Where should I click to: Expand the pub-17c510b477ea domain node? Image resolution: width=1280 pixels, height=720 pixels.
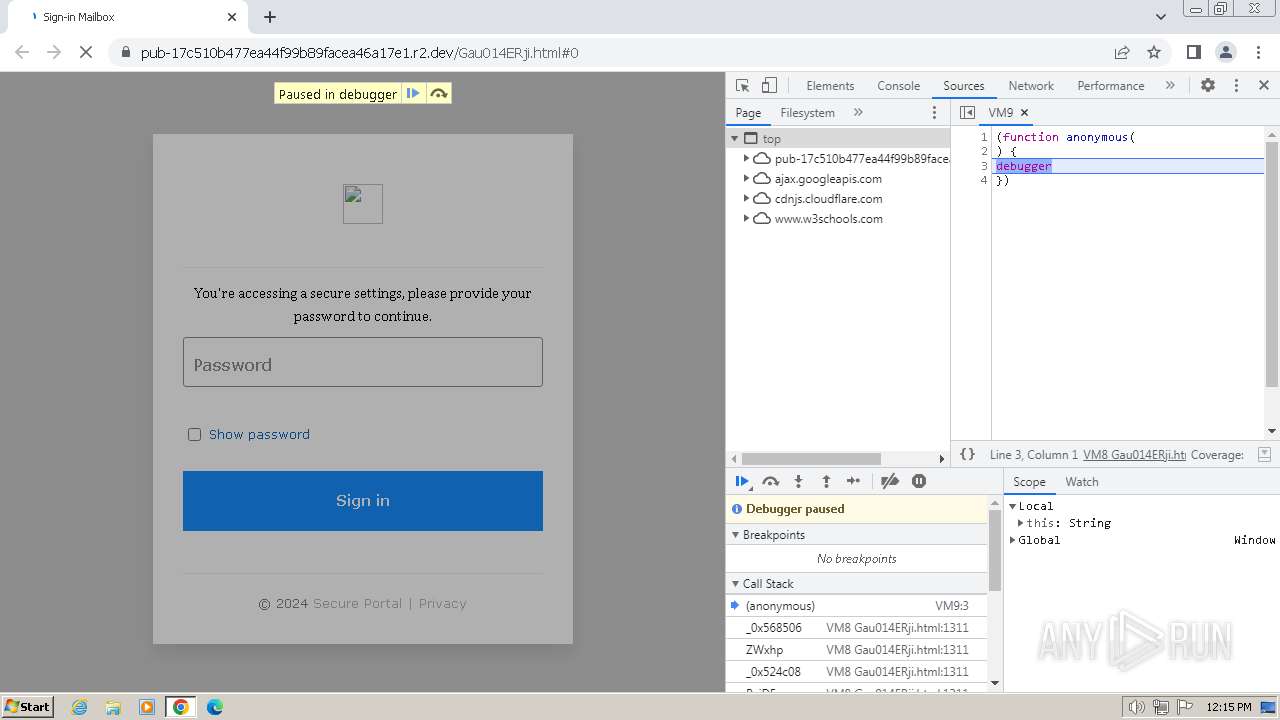pos(746,159)
